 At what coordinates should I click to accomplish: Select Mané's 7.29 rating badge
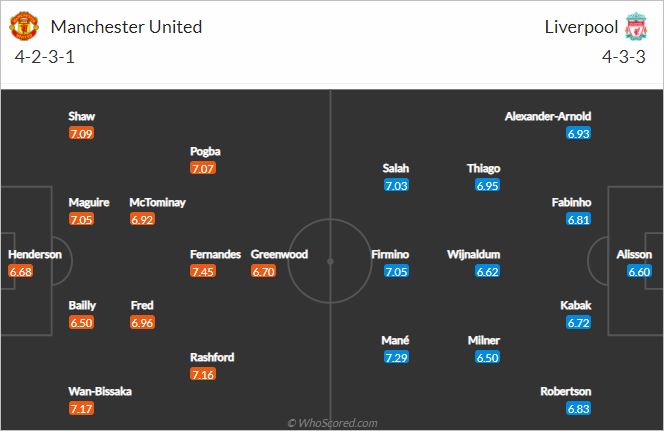coord(396,357)
